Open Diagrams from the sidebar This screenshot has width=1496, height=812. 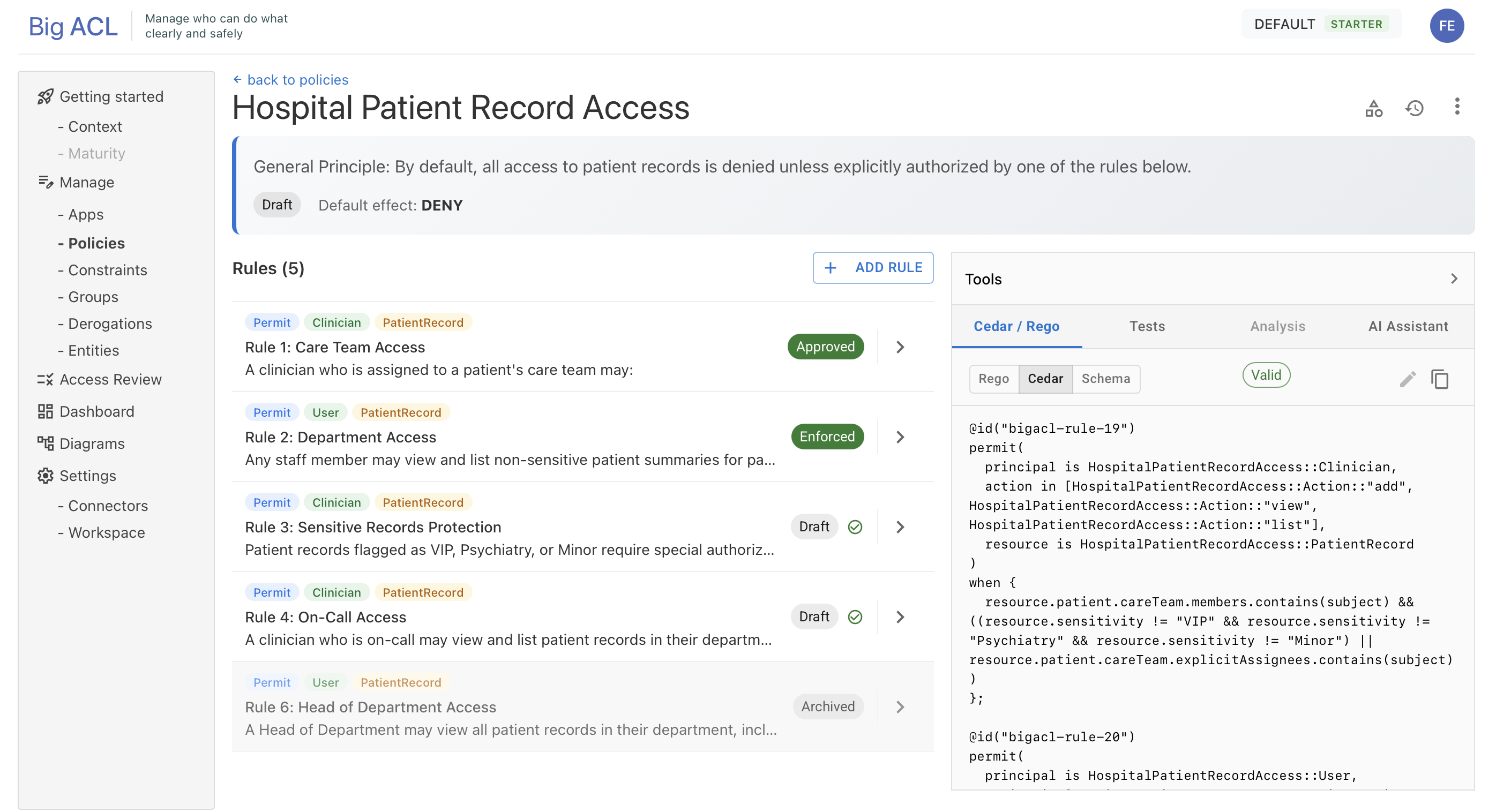[91, 443]
